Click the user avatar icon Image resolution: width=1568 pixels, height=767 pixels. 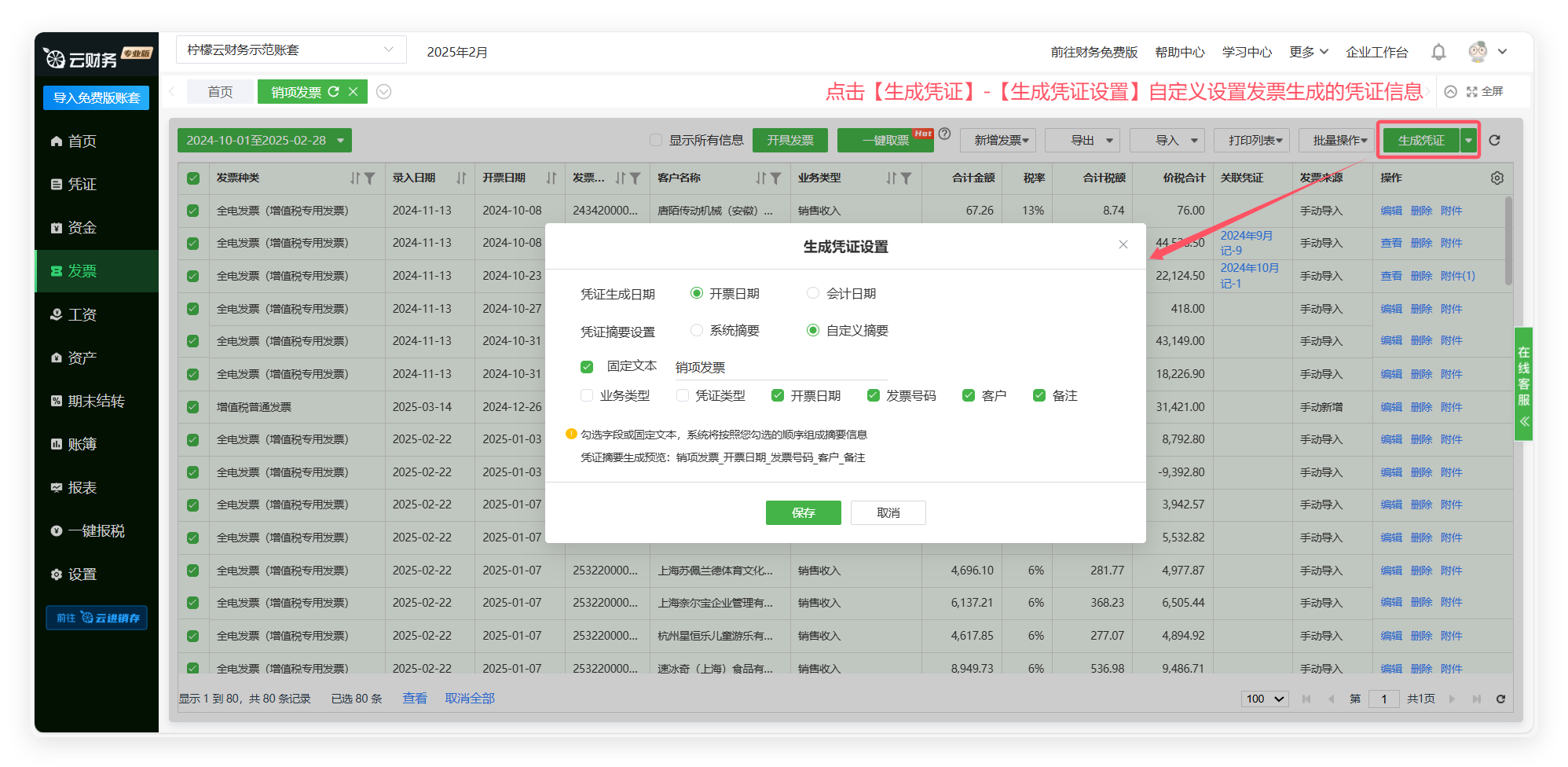(x=1477, y=52)
